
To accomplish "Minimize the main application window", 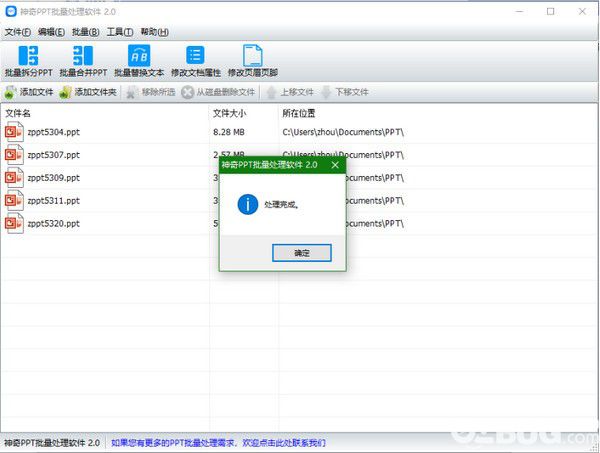I will 519,11.
